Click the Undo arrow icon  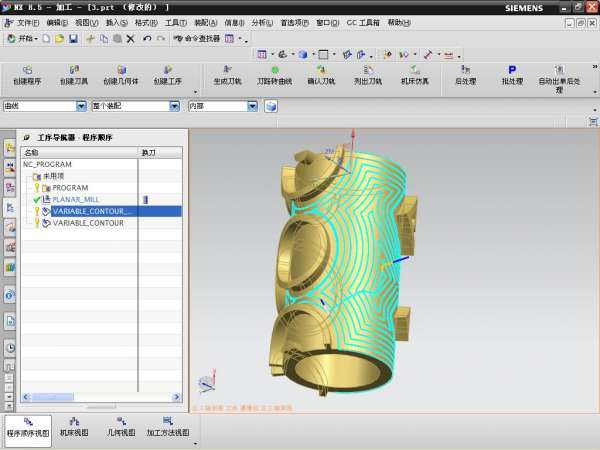coord(147,38)
